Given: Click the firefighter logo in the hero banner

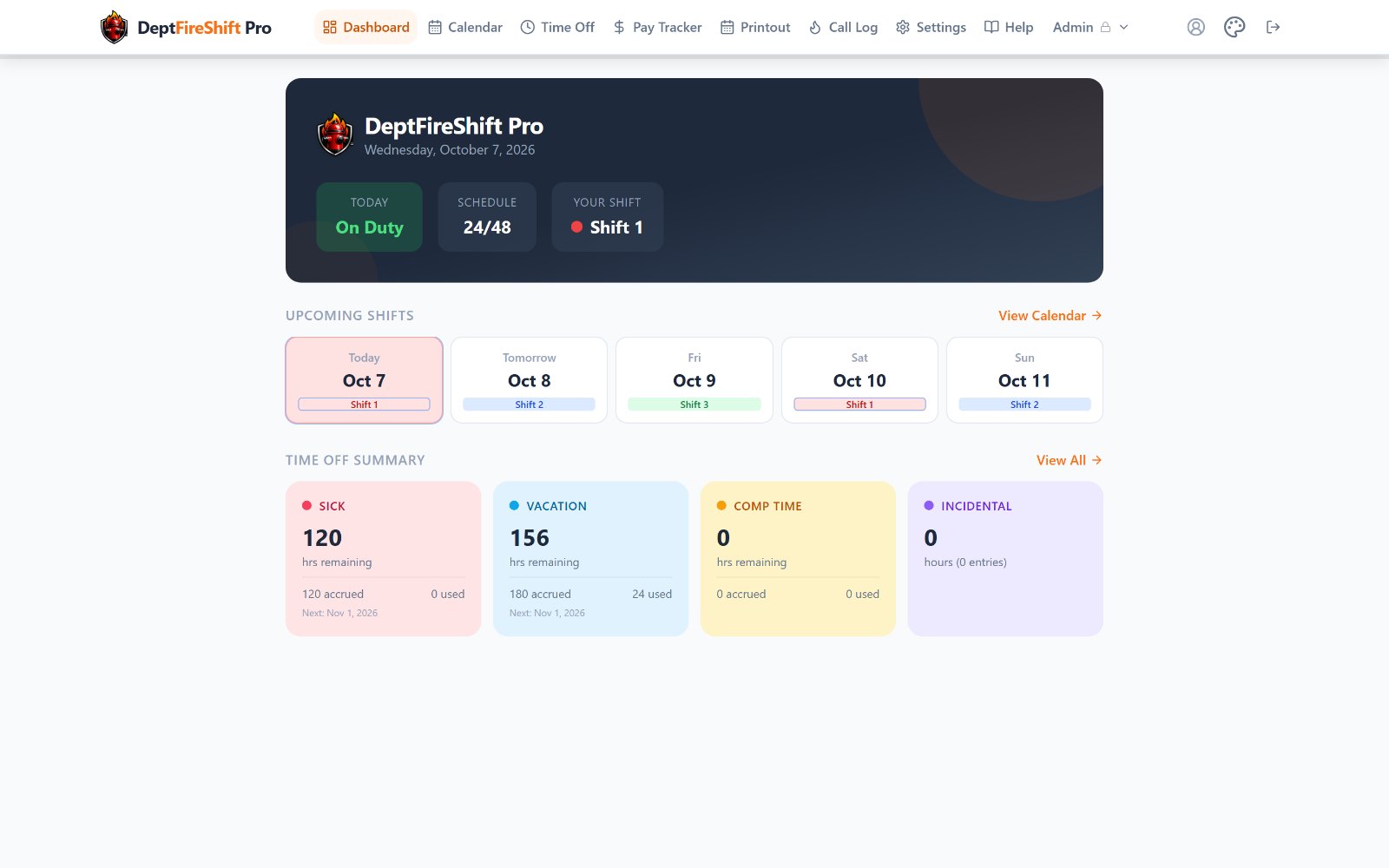Looking at the screenshot, I should [x=335, y=135].
